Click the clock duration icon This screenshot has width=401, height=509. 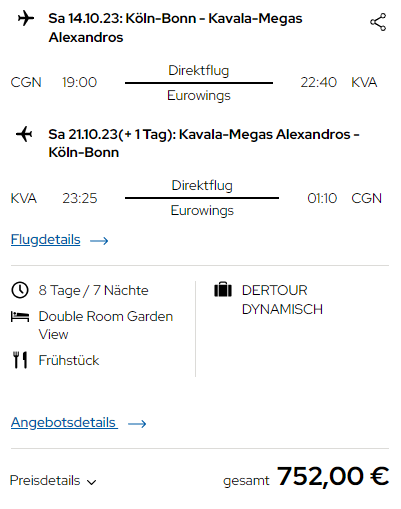(x=20, y=290)
